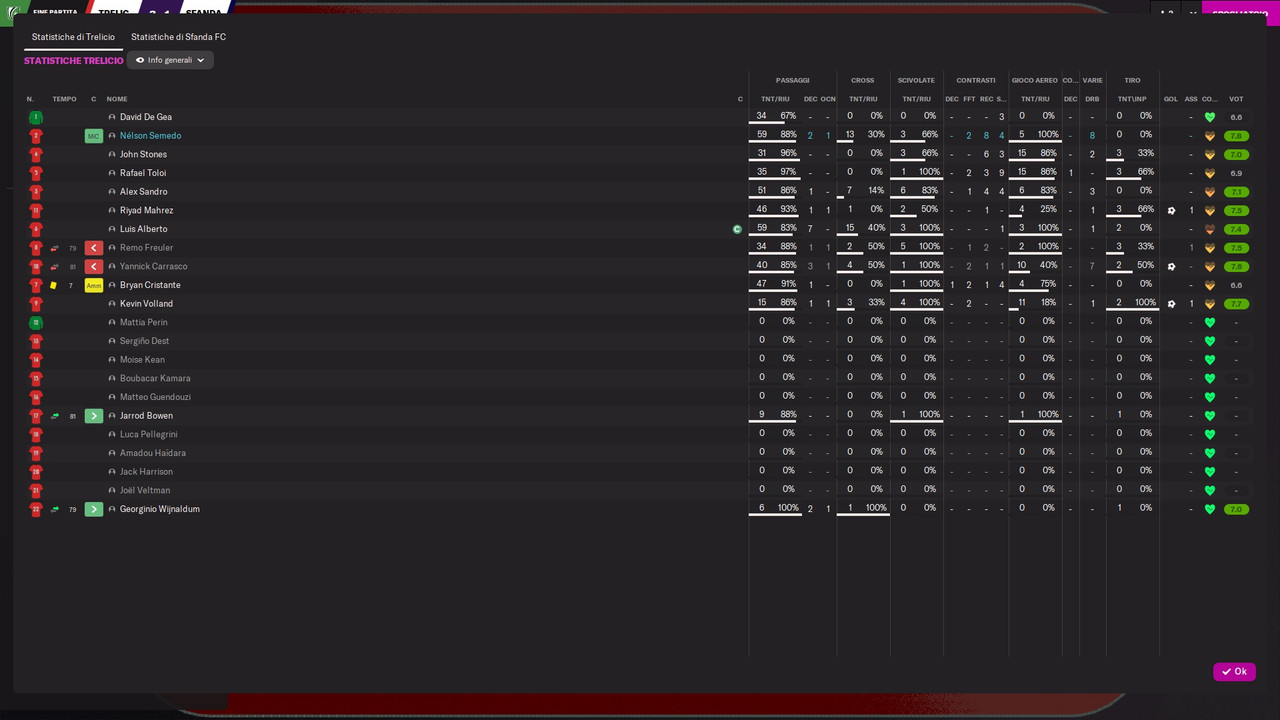
Task: Click the yellow Amm badge for Bryan Cristante
Action: point(94,285)
